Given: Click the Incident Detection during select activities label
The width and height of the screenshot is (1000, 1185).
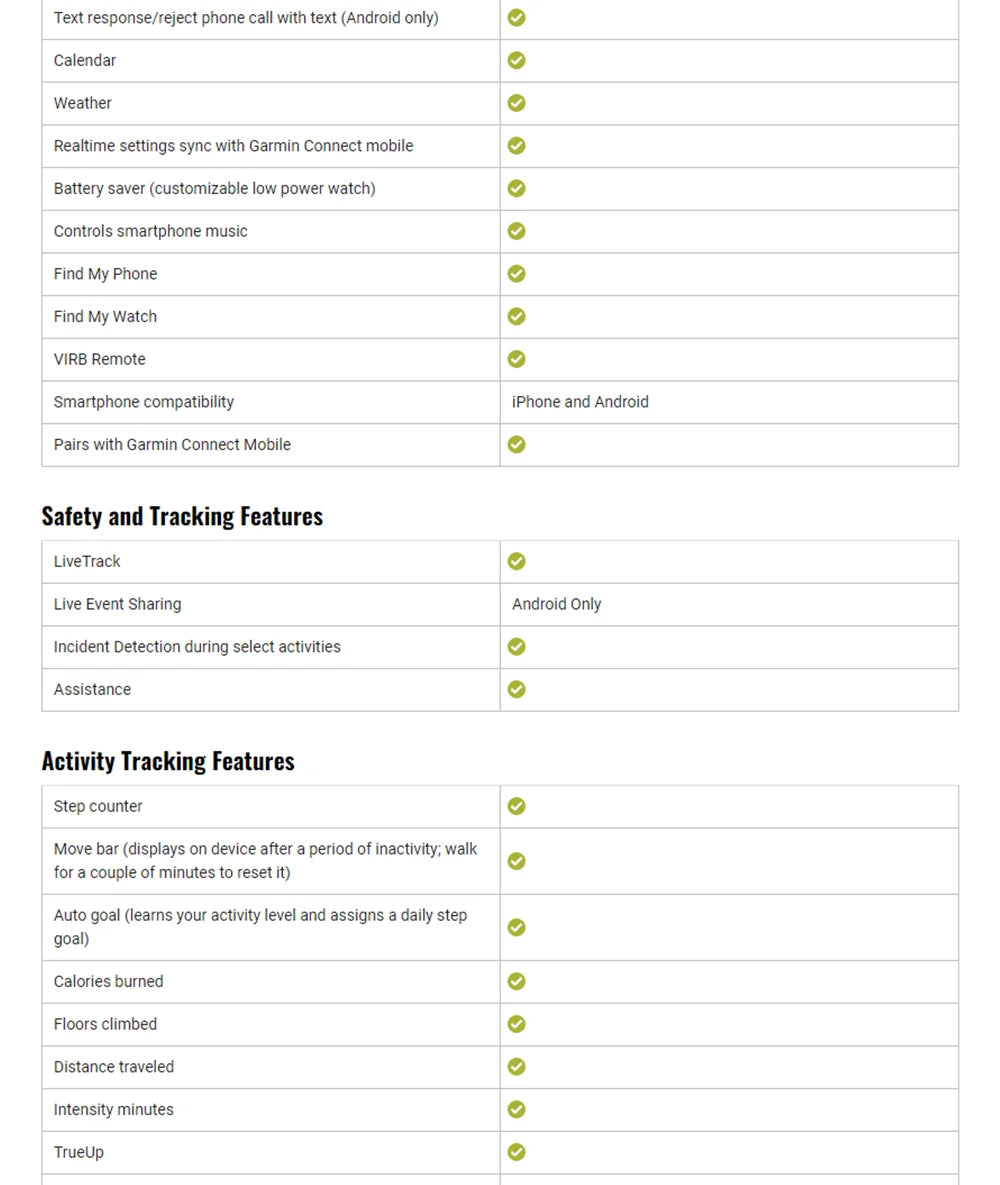Looking at the screenshot, I should coord(197,647).
